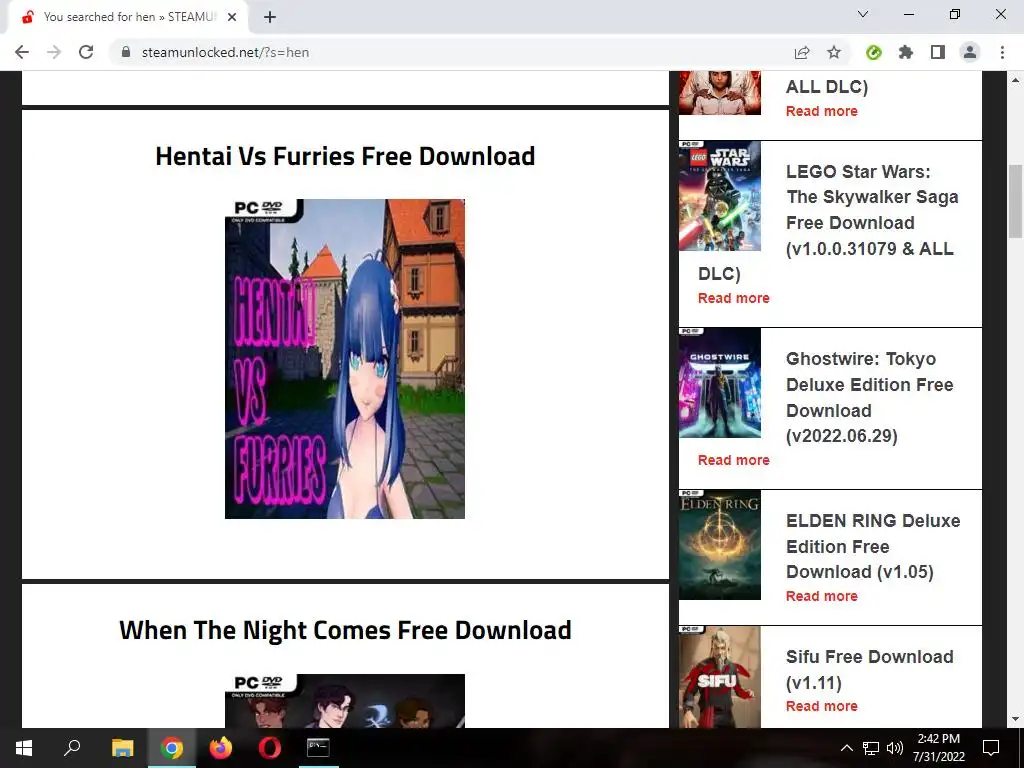Image resolution: width=1024 pixels, height=768 pixels.
Task: Open the notification center icon
Action: click(x=991, y=748)
